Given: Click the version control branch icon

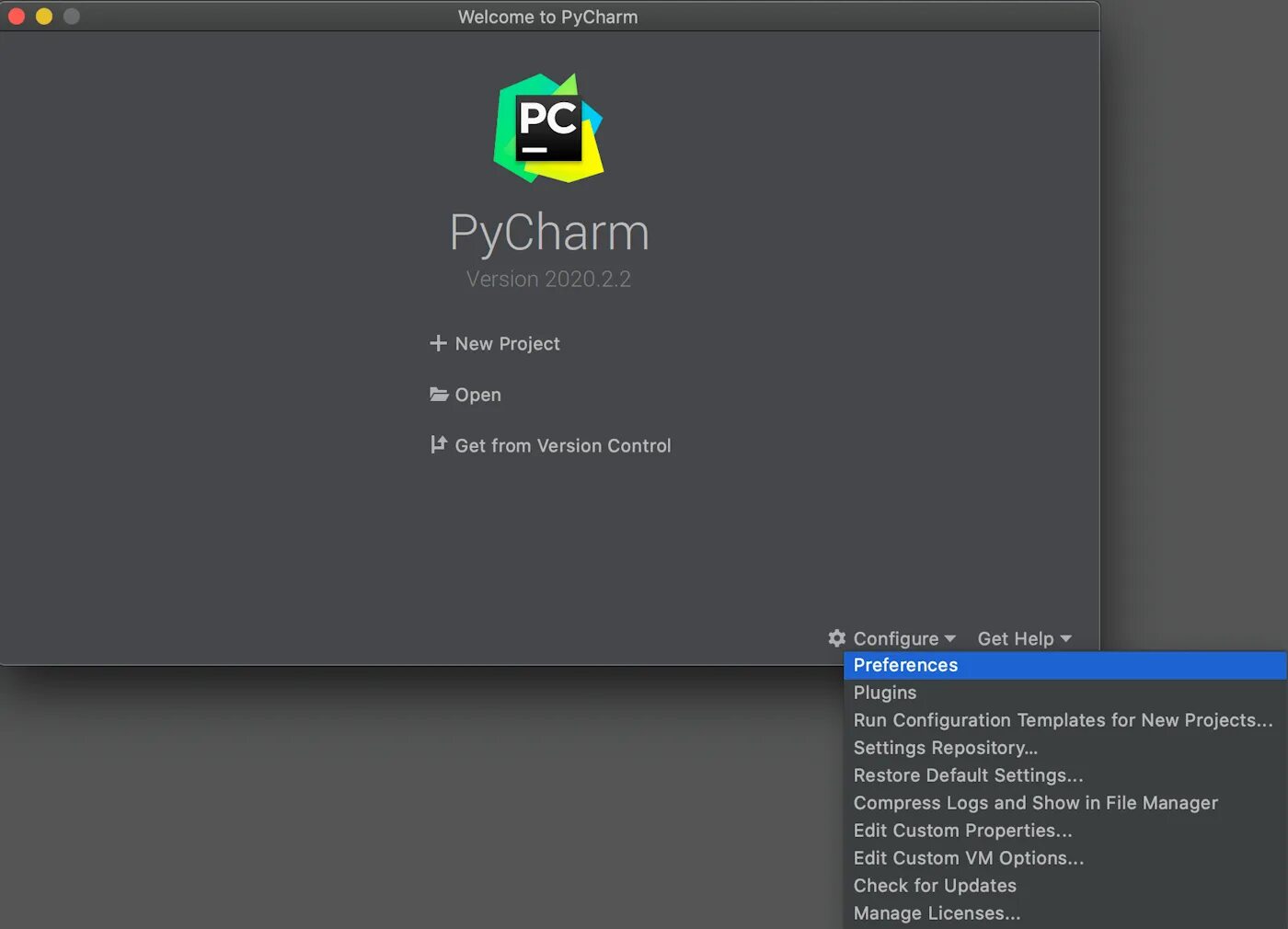Looking at the screenshot, I should [439, 445].
